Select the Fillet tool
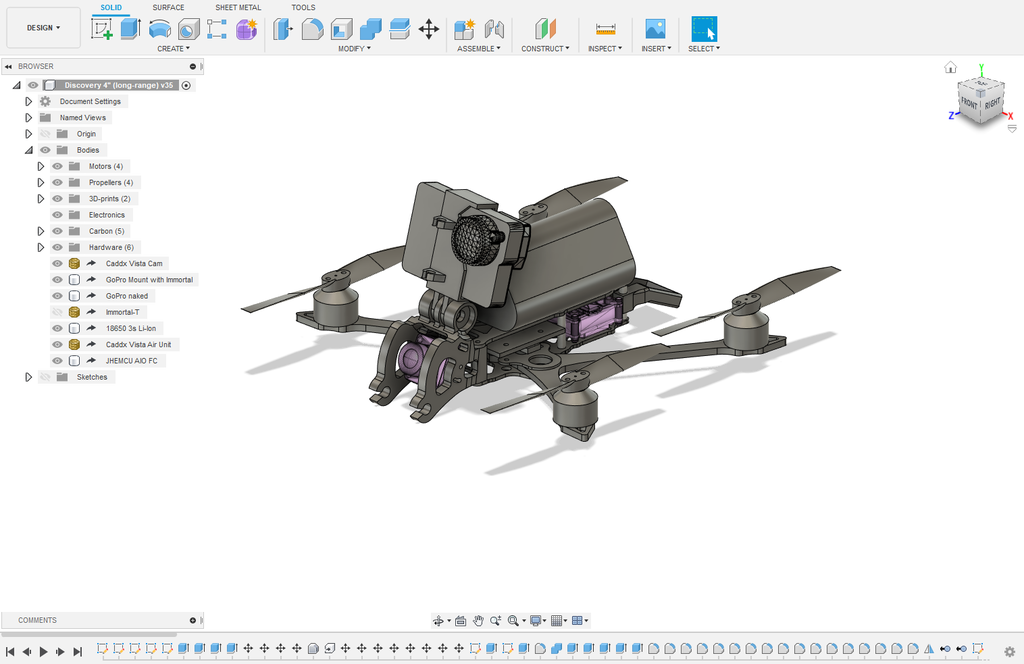This screenshot has width=1024, height=664. pos(312,29)
